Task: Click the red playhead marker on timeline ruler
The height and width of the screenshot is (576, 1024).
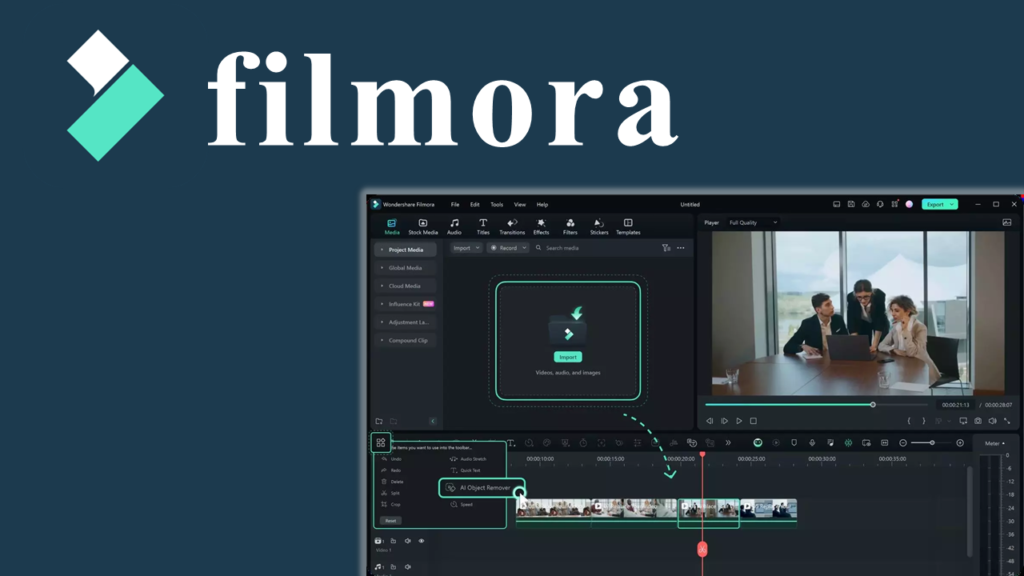Action: [x=703, y=455]
